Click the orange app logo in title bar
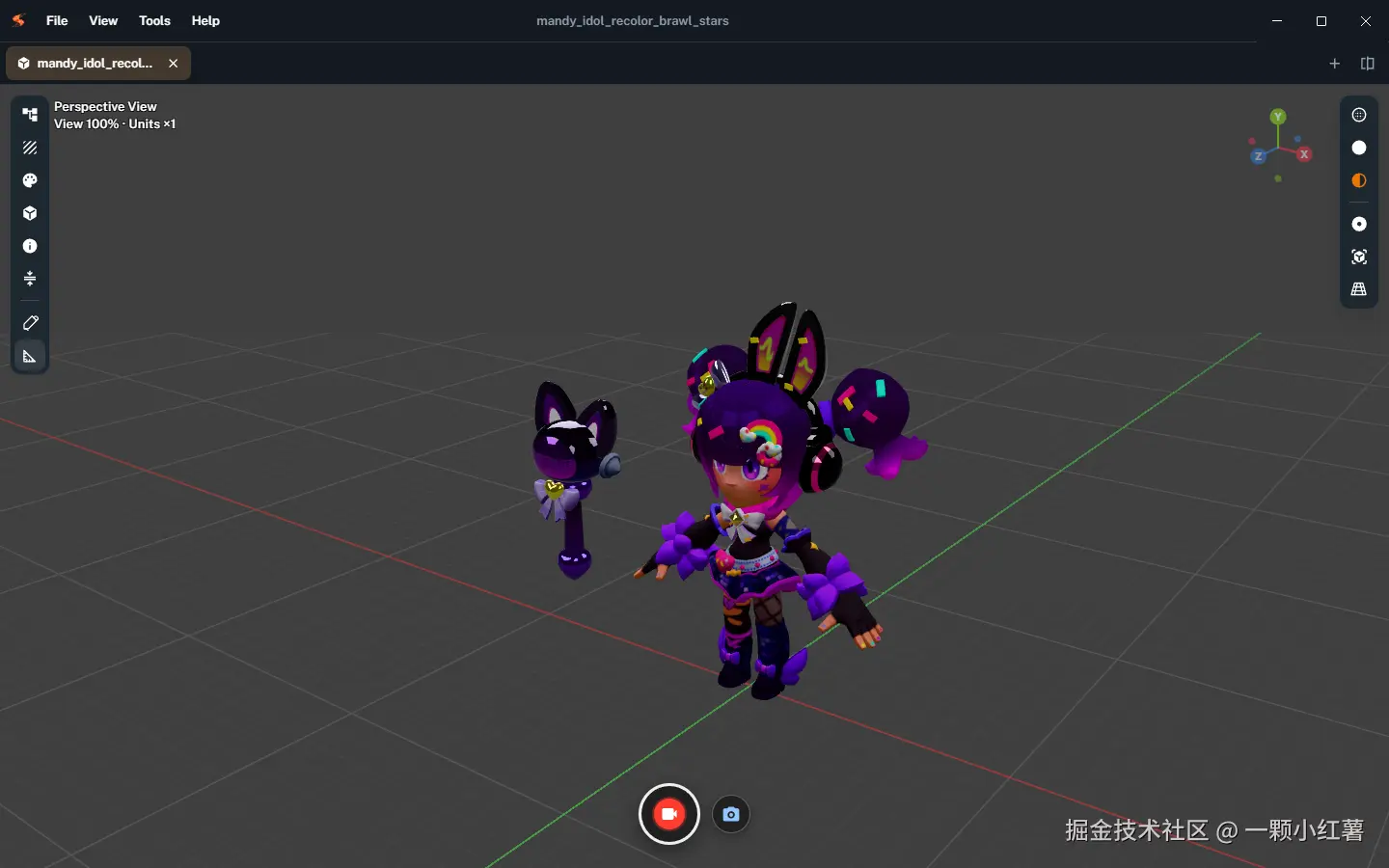This screenshot has width=1389, height=868. [18, 20]
